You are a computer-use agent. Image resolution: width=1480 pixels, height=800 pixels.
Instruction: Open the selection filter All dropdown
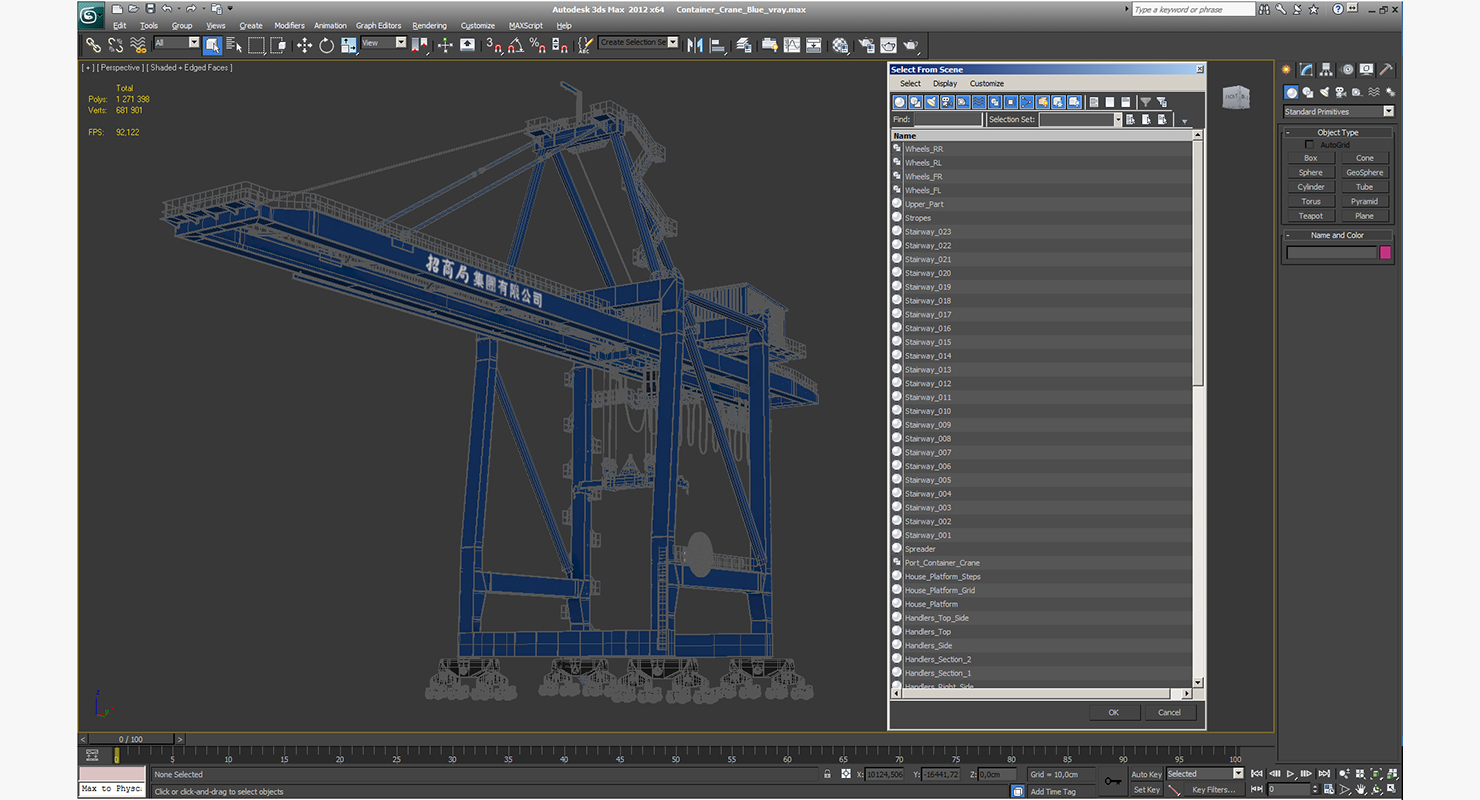click(177, 43)
